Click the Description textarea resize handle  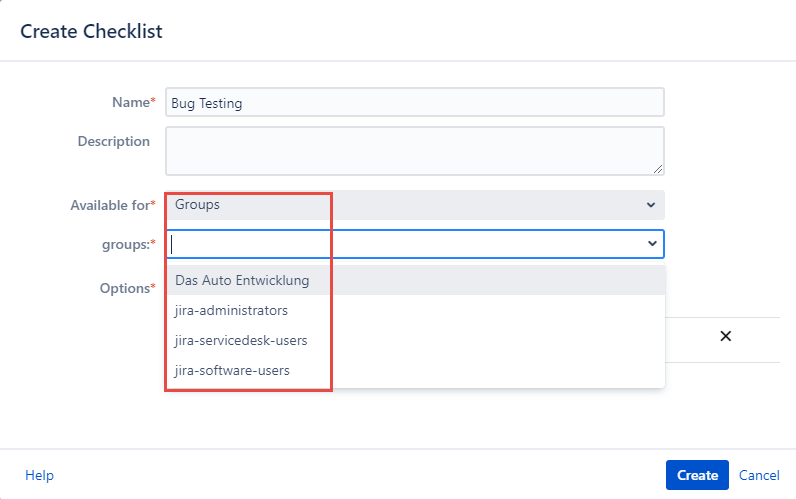[x=659, y=170]
